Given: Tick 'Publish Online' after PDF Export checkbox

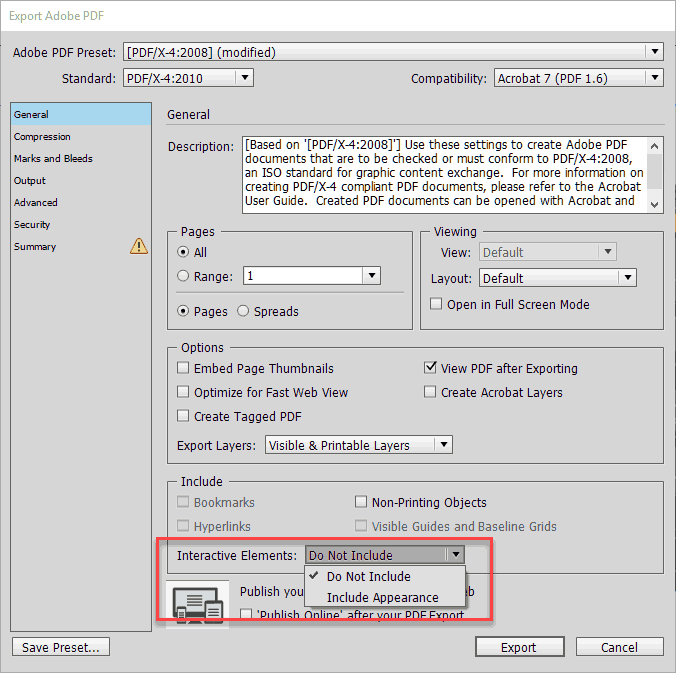Looking at the screenshot, I should click(246, 614).
